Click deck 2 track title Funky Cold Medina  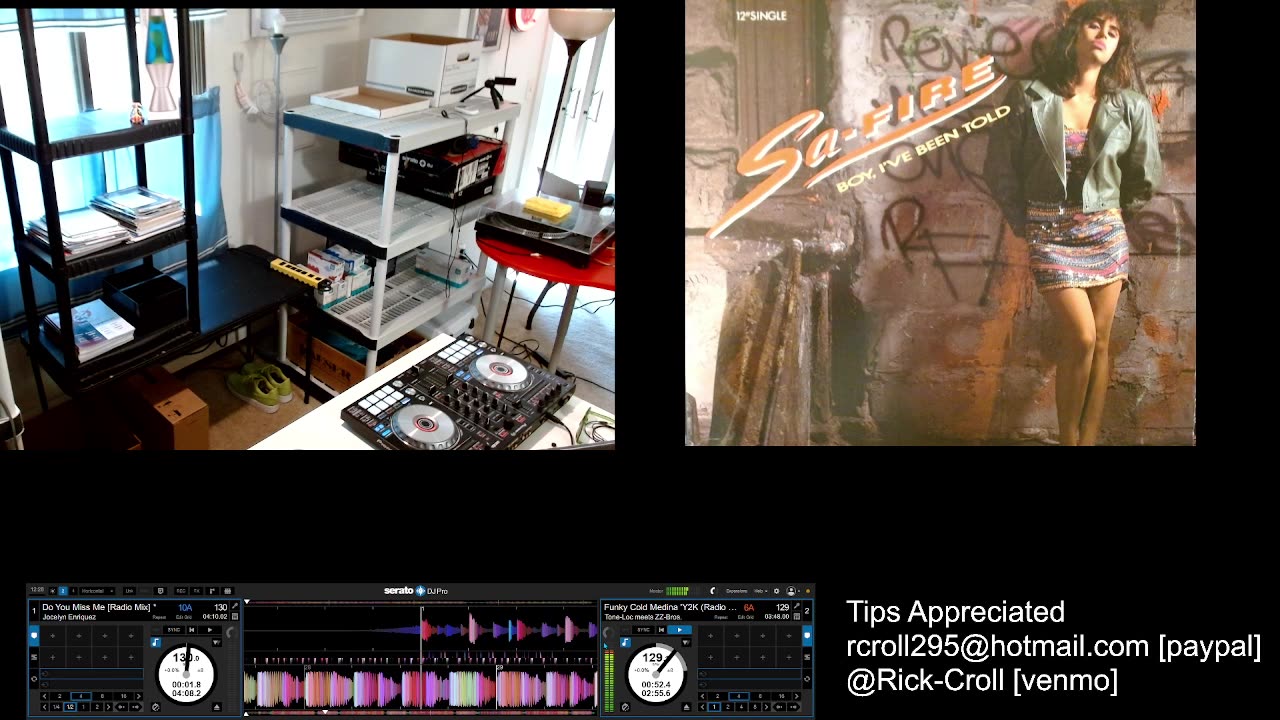(668, 607)
